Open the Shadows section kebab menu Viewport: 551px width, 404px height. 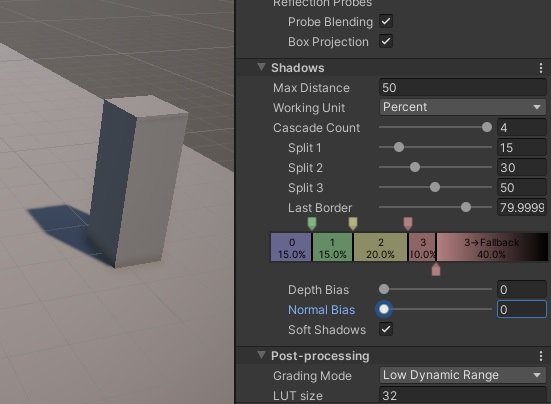point(541,68)
